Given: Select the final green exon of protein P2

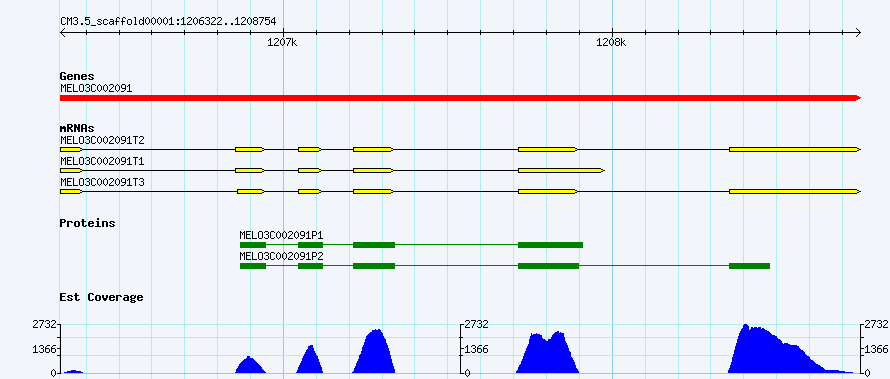Looking at the screenshot, I should tap(749, 266).
